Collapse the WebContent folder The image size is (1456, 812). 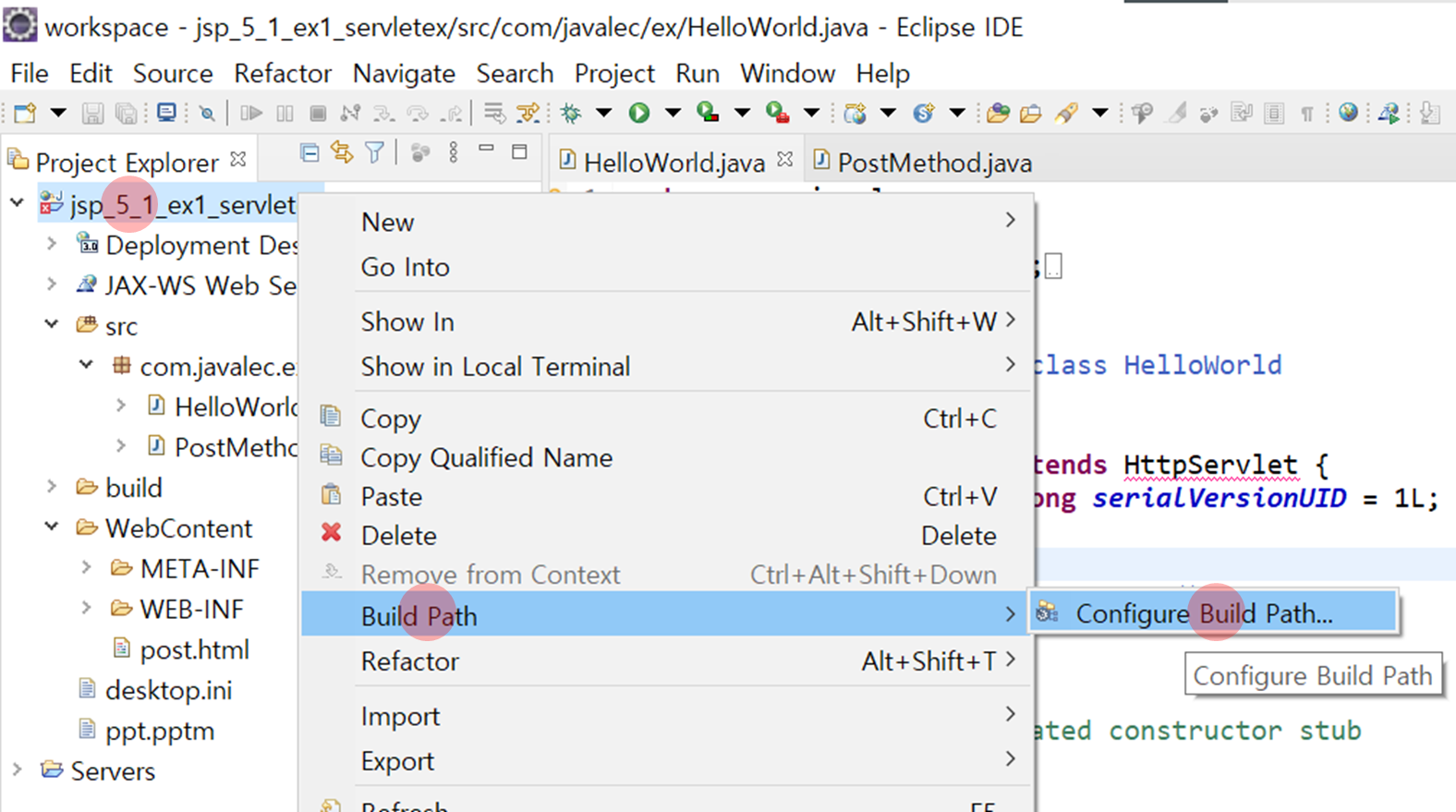(52, 527)
